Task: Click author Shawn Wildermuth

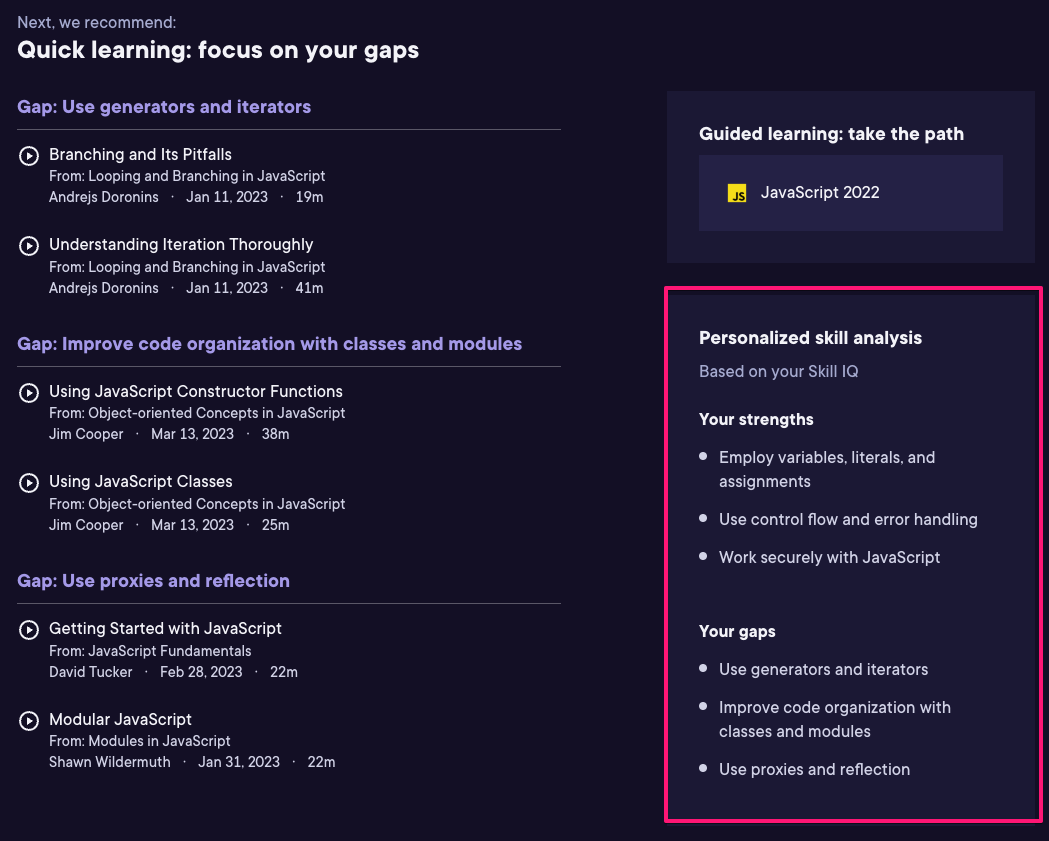Action: pos(110,762)
